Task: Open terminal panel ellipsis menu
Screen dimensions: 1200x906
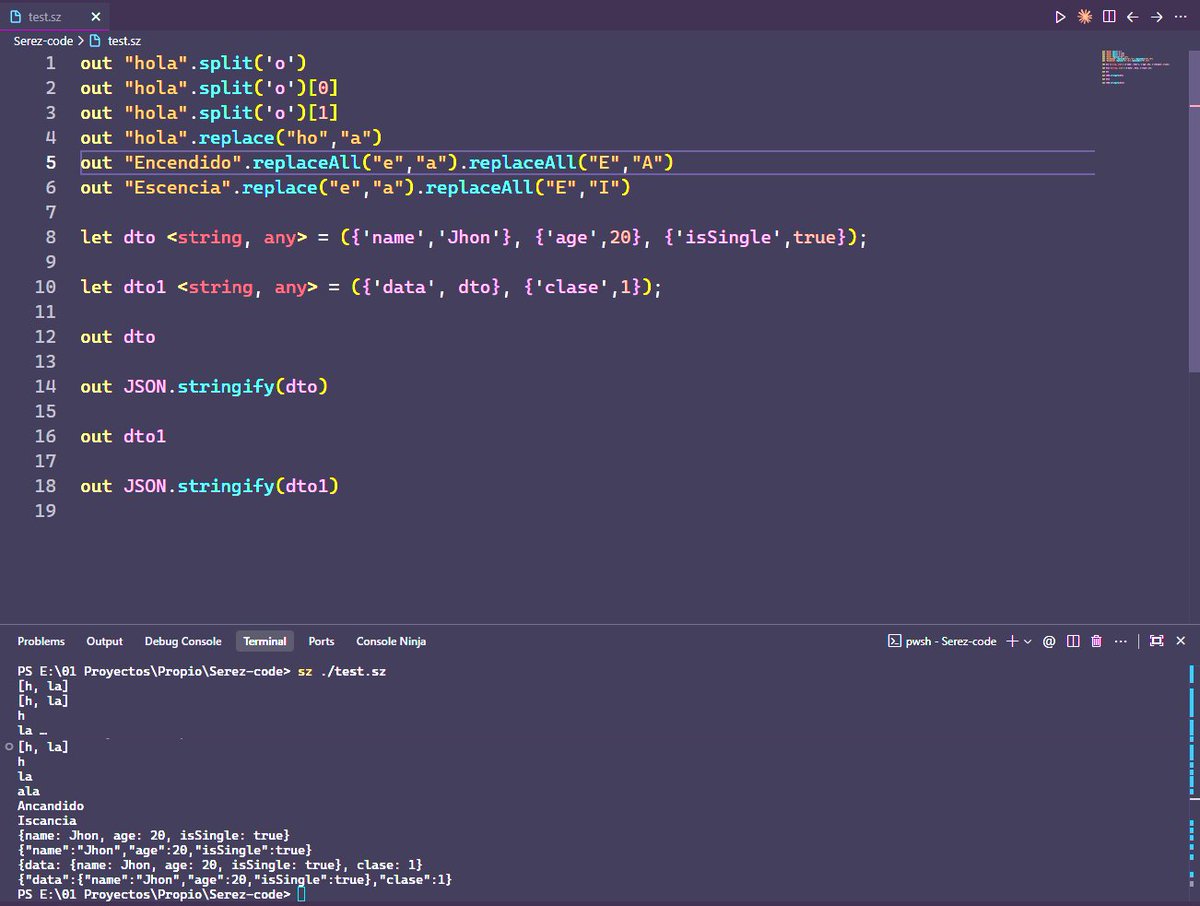Action: pyautogui.click(x=1120, y=641)
